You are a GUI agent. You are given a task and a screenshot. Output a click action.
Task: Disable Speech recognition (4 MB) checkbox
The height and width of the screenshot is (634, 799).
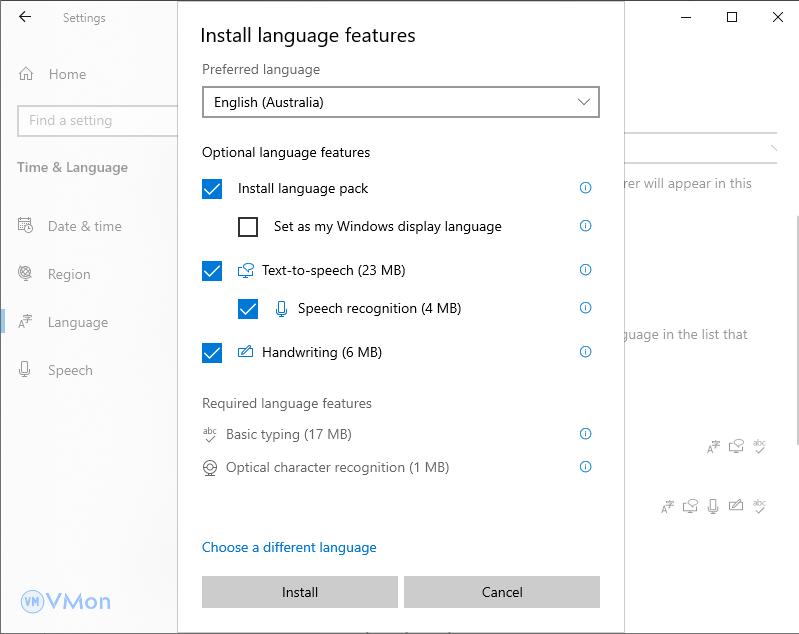pos(248,309)
